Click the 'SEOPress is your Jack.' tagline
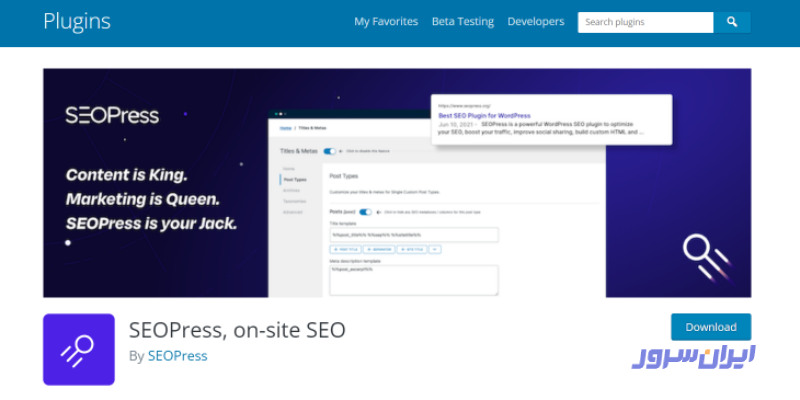Screen dimensions: 800x400 pyautogui.click(x=152, y=223)
